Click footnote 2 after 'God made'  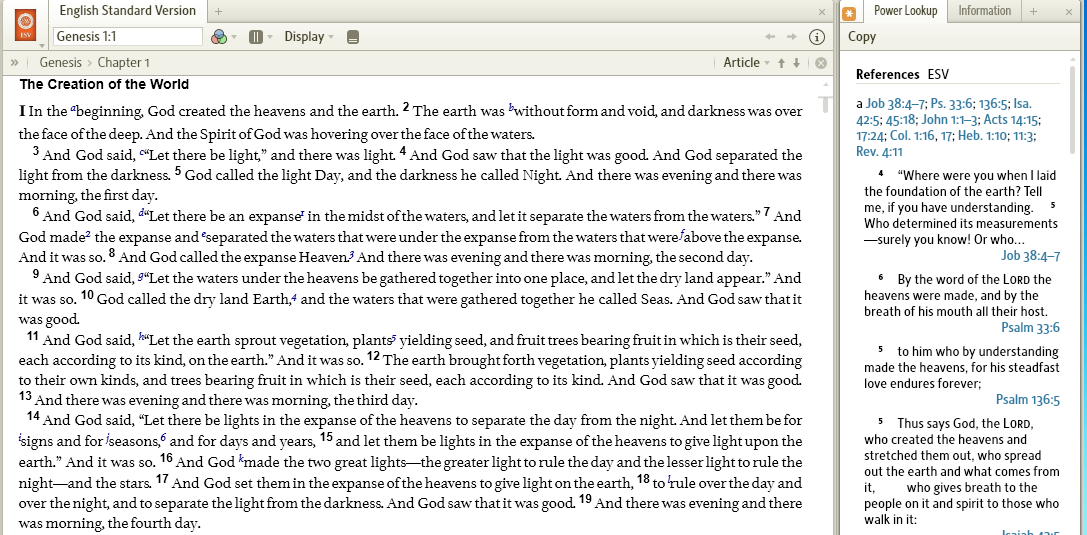click(x=88, y=236)
